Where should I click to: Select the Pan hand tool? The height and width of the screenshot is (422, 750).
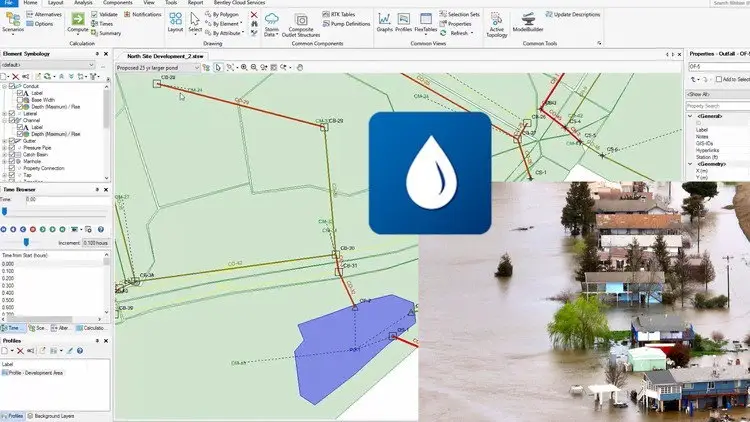pyautogui.click(x=299, y=67)
